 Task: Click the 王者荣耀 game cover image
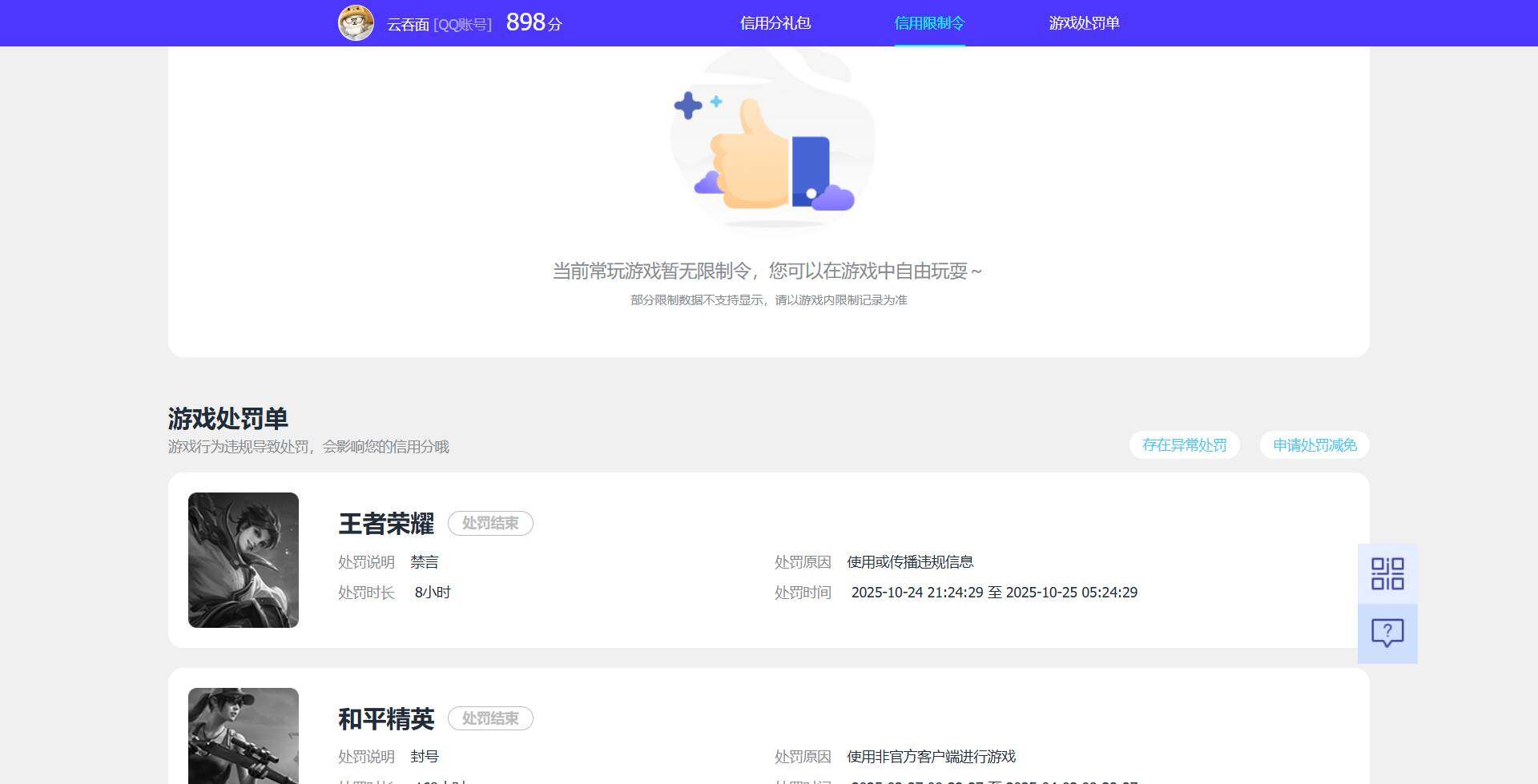coord(243,560)
